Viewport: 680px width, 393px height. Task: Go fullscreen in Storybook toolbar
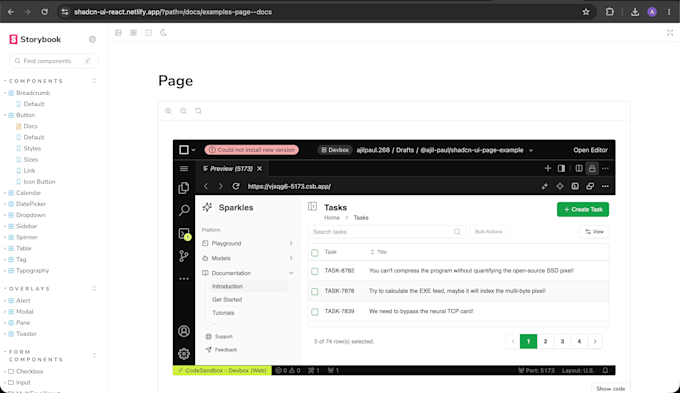[x=670, y=33]
